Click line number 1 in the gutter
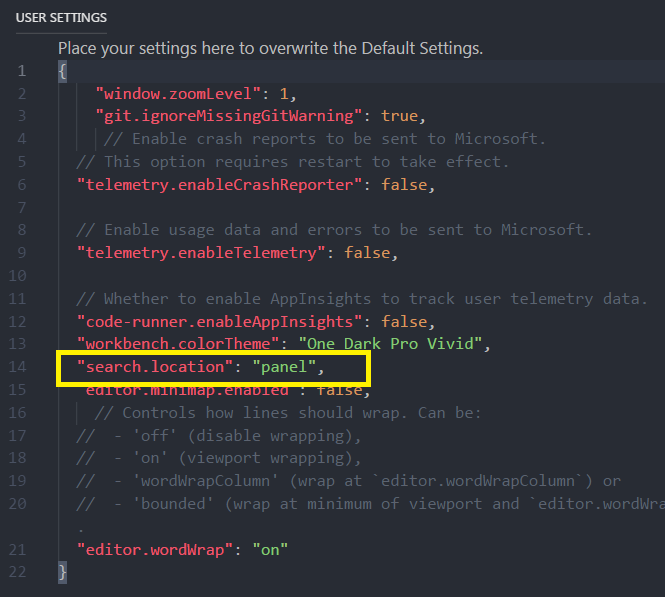665x597 pixels. (22, 71)
